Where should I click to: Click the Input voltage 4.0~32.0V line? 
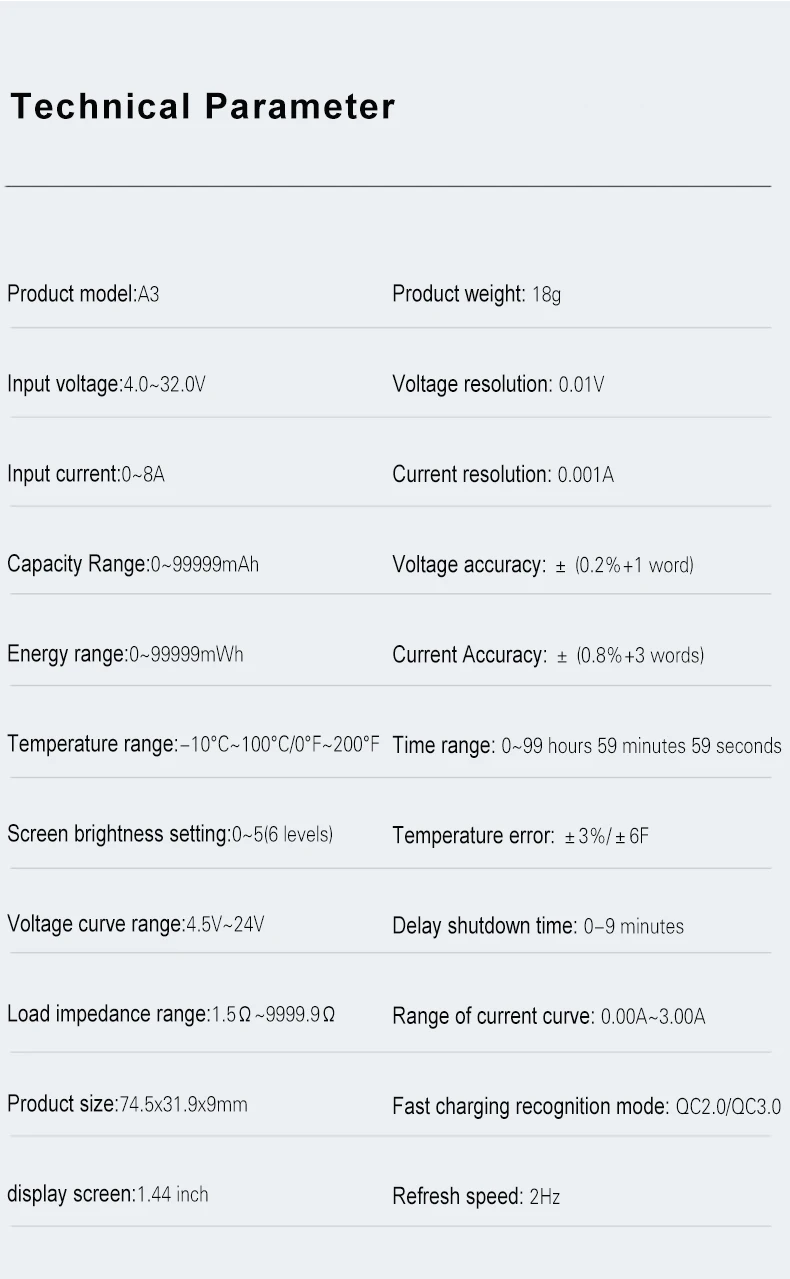coord(106,384)
